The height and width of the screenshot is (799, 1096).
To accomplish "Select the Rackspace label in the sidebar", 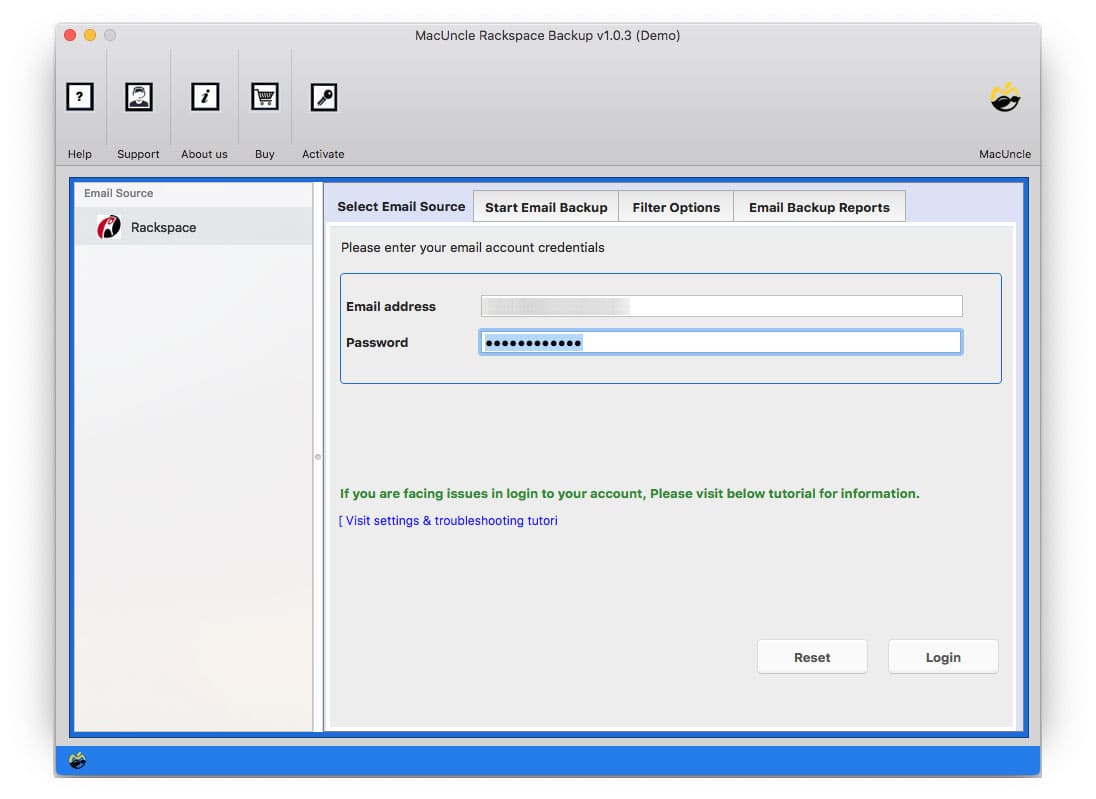I will [164, 227].
